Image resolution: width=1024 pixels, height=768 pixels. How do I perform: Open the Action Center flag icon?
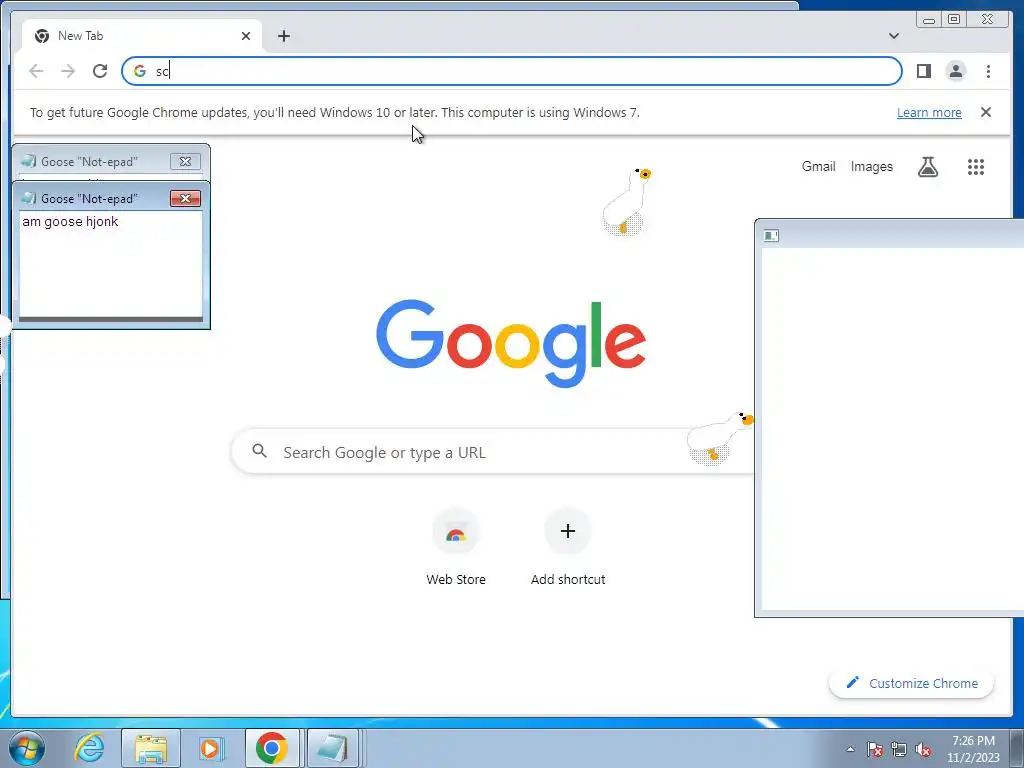coord(875,749)
